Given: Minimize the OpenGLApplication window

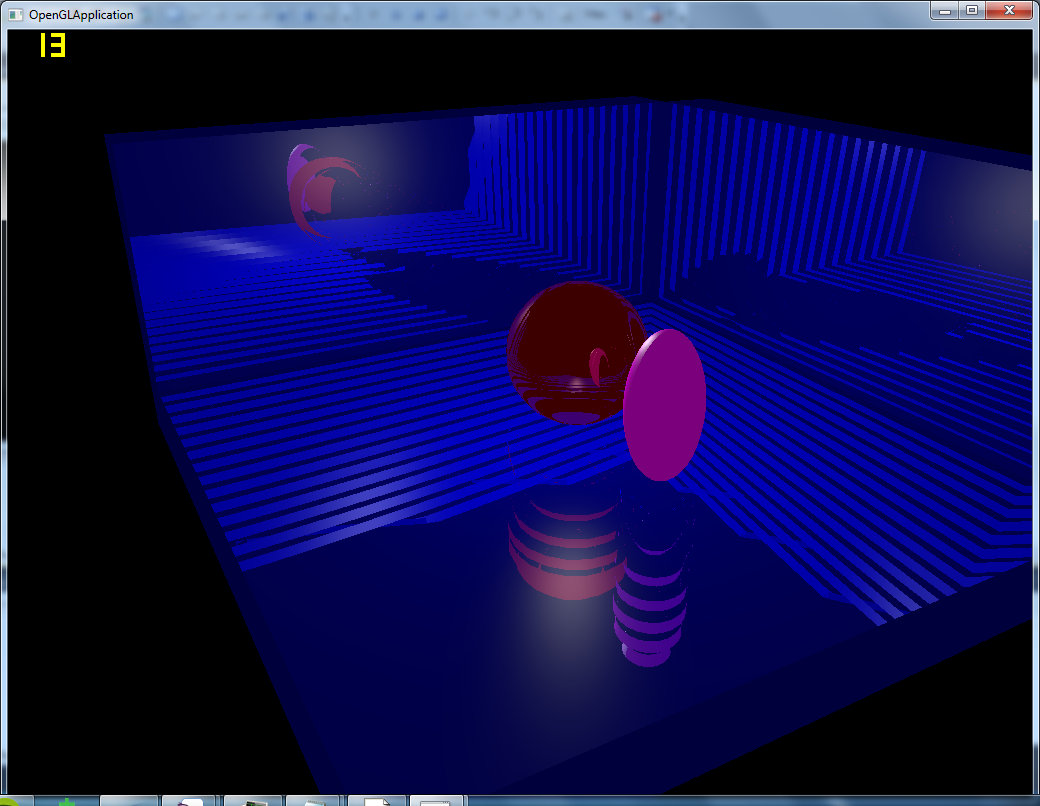Looking at the screenshot, I should (x=945, y=10).
